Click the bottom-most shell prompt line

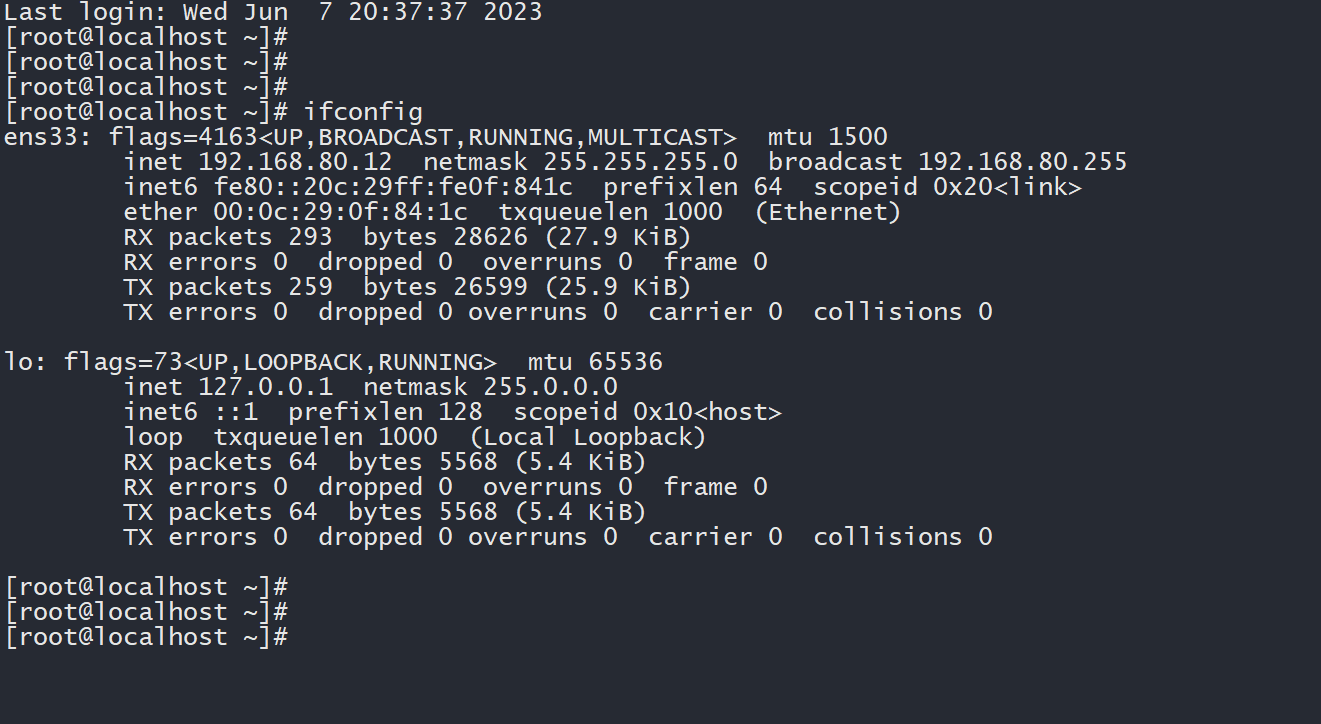pyautogui.click(x=146, y=637)
